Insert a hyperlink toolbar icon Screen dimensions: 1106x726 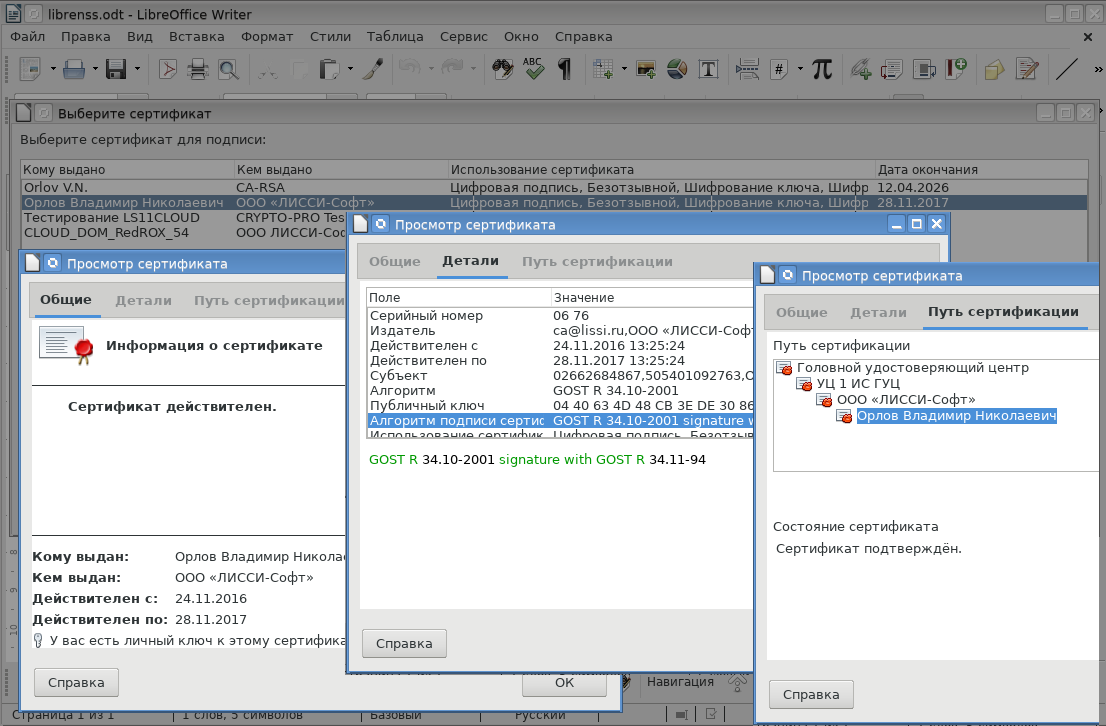coord(861,69)
